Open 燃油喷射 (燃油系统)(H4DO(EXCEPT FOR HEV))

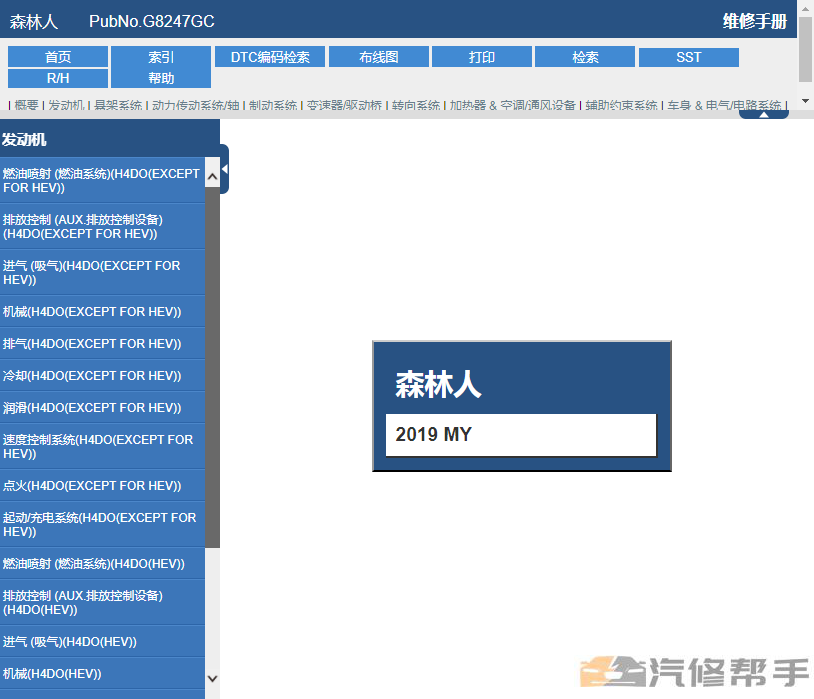102,180
